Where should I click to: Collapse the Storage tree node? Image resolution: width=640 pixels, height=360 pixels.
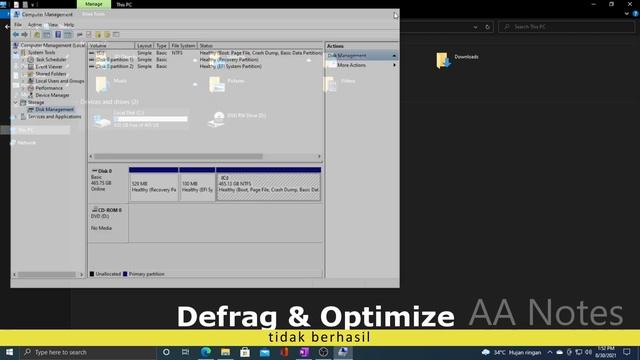[x=16, y=102]
